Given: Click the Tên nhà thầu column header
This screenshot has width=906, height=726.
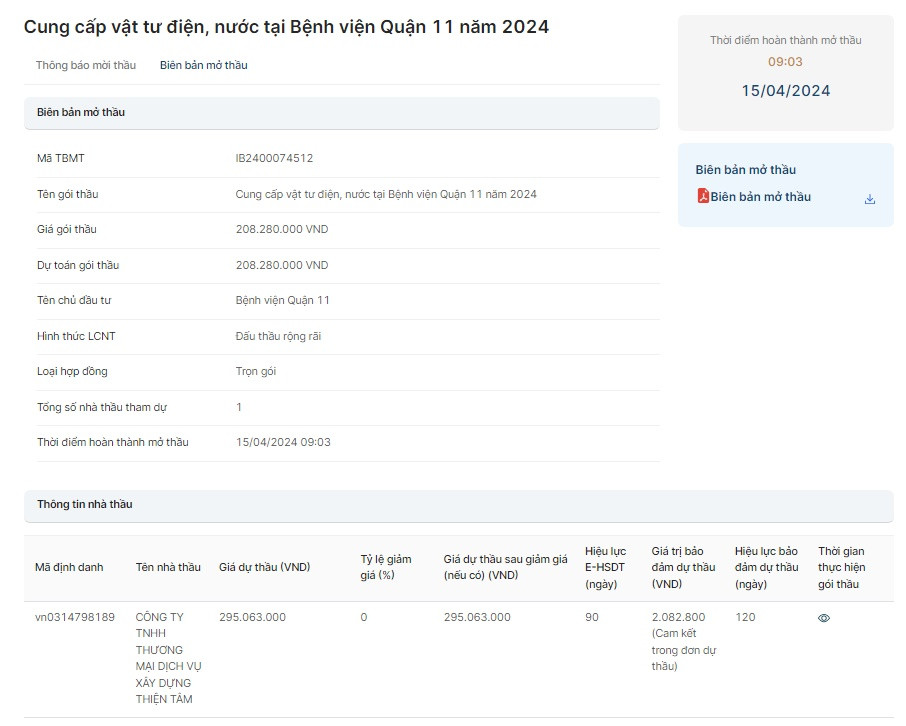Looking at the screenshot, I should pos(168,567).
